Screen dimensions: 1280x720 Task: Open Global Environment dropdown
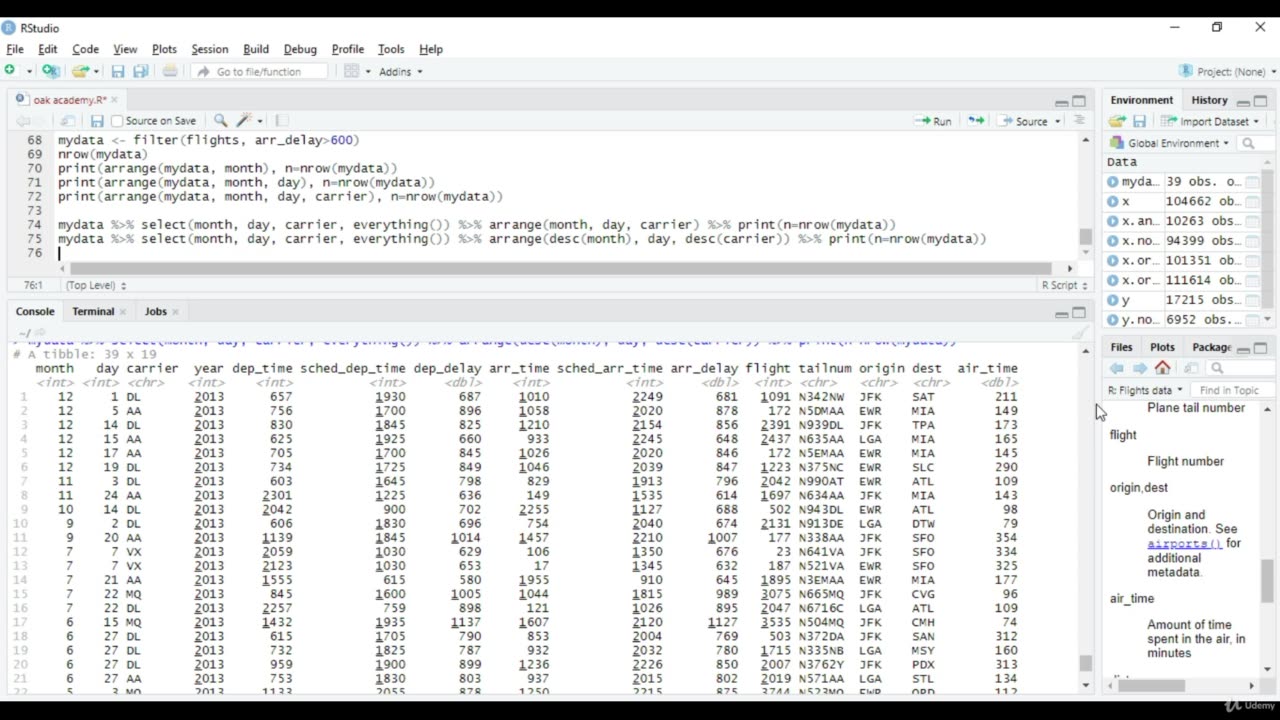1170,143
